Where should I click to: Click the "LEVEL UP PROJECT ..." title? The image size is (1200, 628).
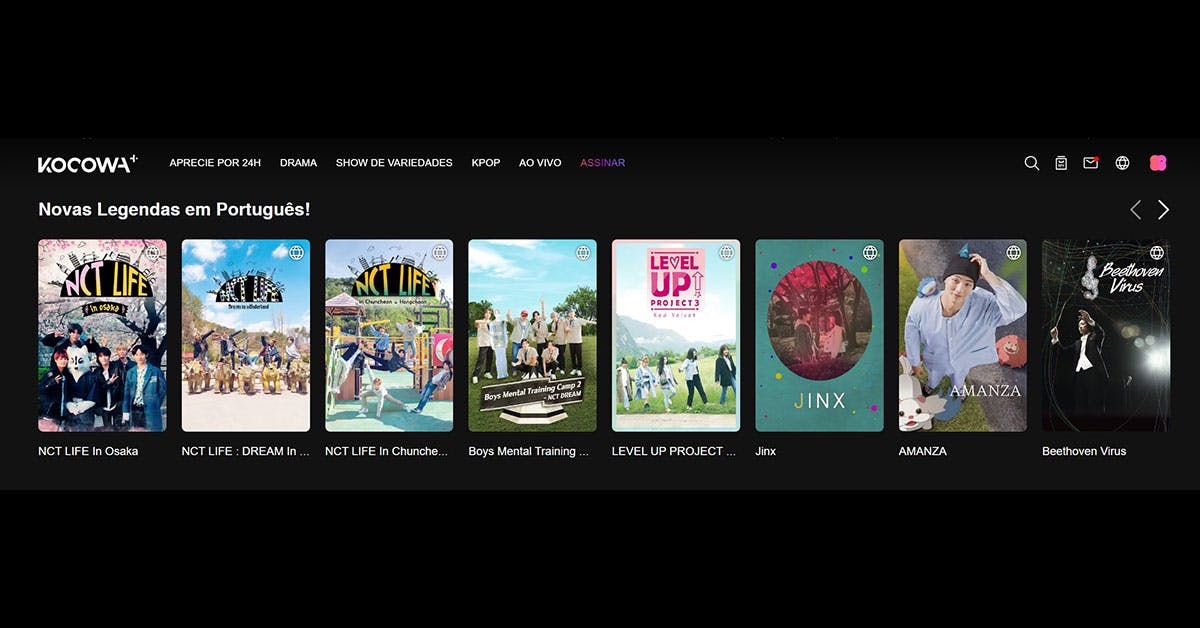pos(674,451)
